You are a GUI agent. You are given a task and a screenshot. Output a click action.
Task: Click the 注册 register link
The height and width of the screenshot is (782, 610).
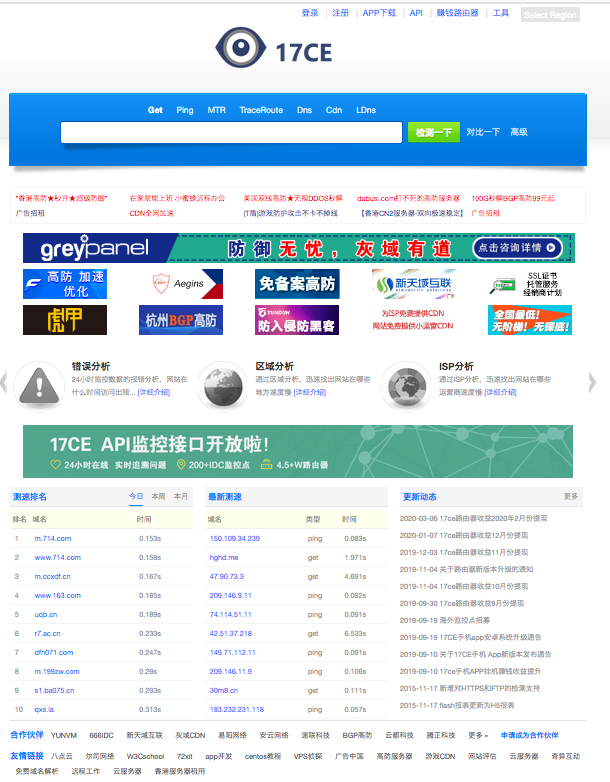point(341,13)
